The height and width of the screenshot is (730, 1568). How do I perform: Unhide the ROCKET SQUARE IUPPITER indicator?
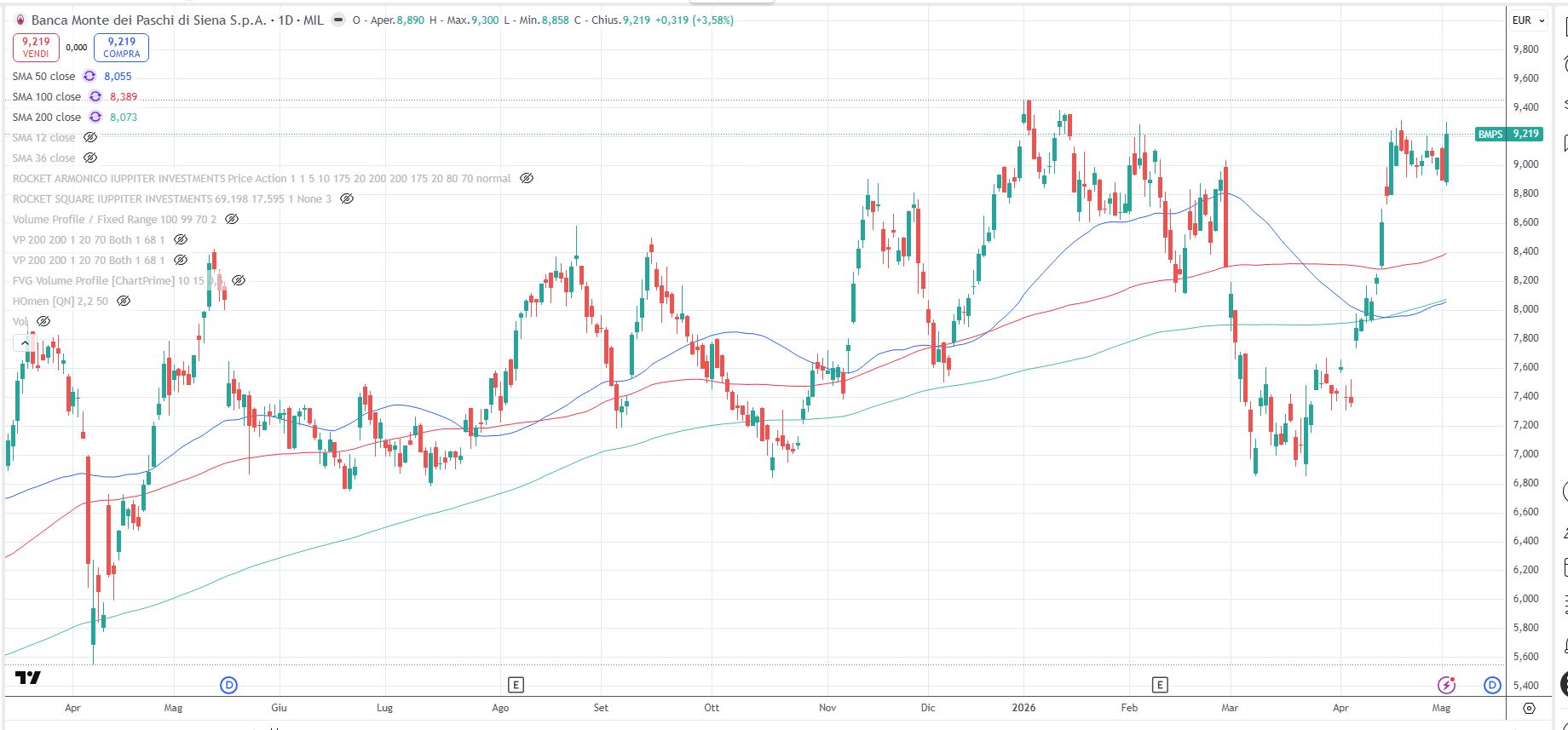(347, 198)
